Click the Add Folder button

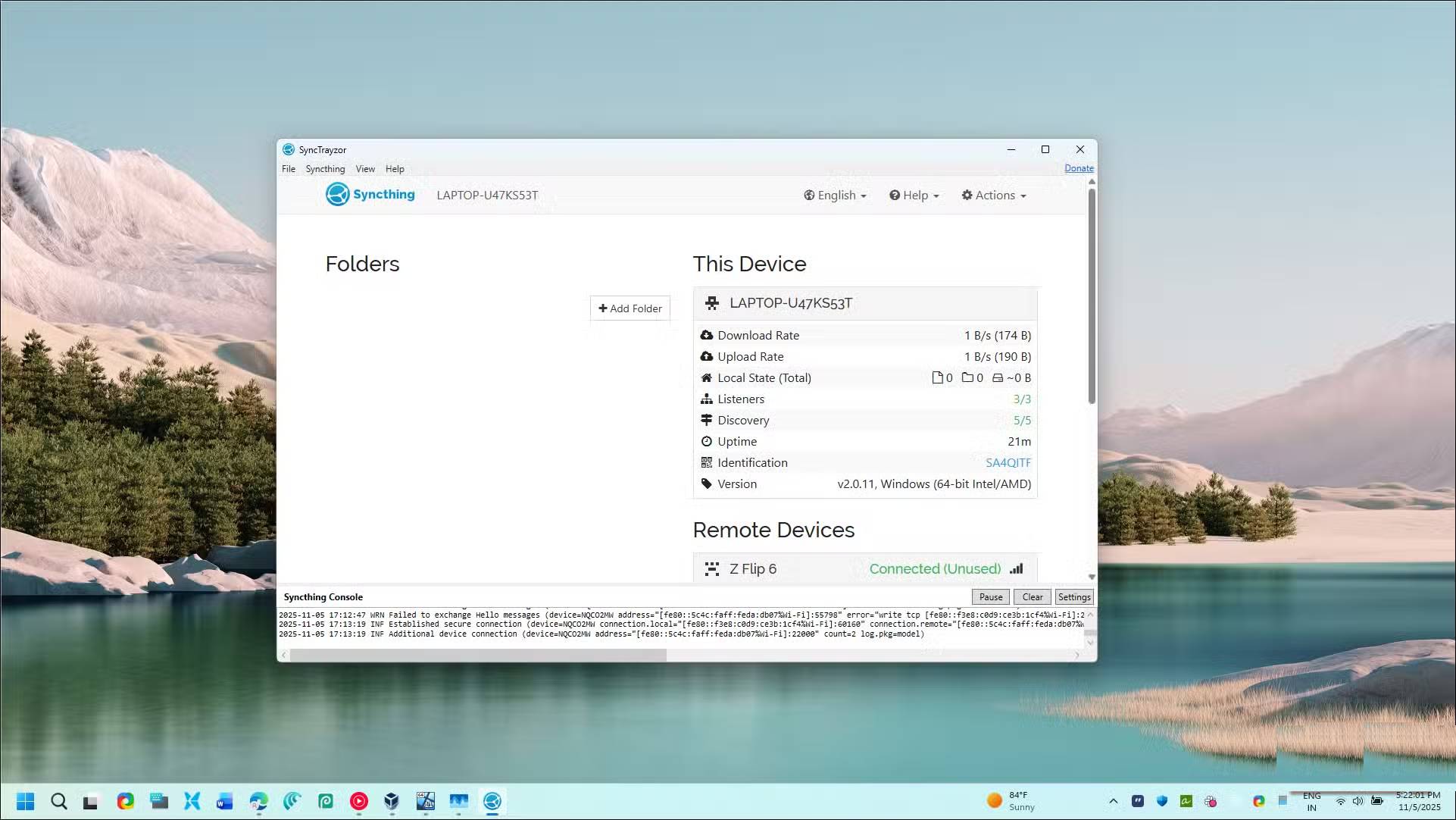click(x=630, y=308)
